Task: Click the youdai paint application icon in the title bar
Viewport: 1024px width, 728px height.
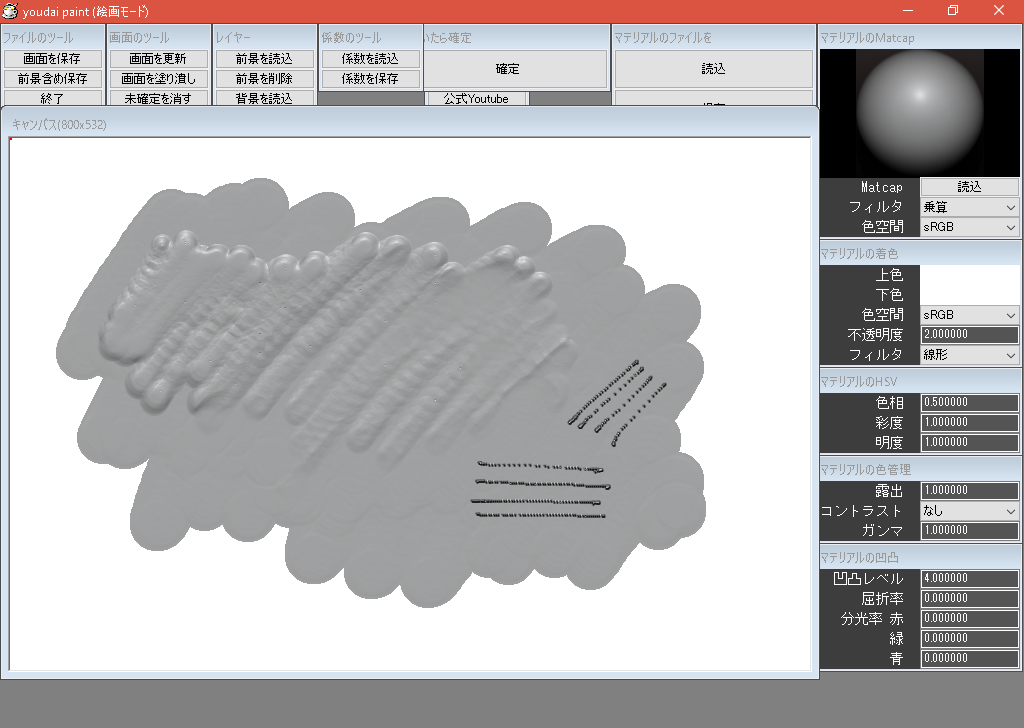Action: point(10,11)
